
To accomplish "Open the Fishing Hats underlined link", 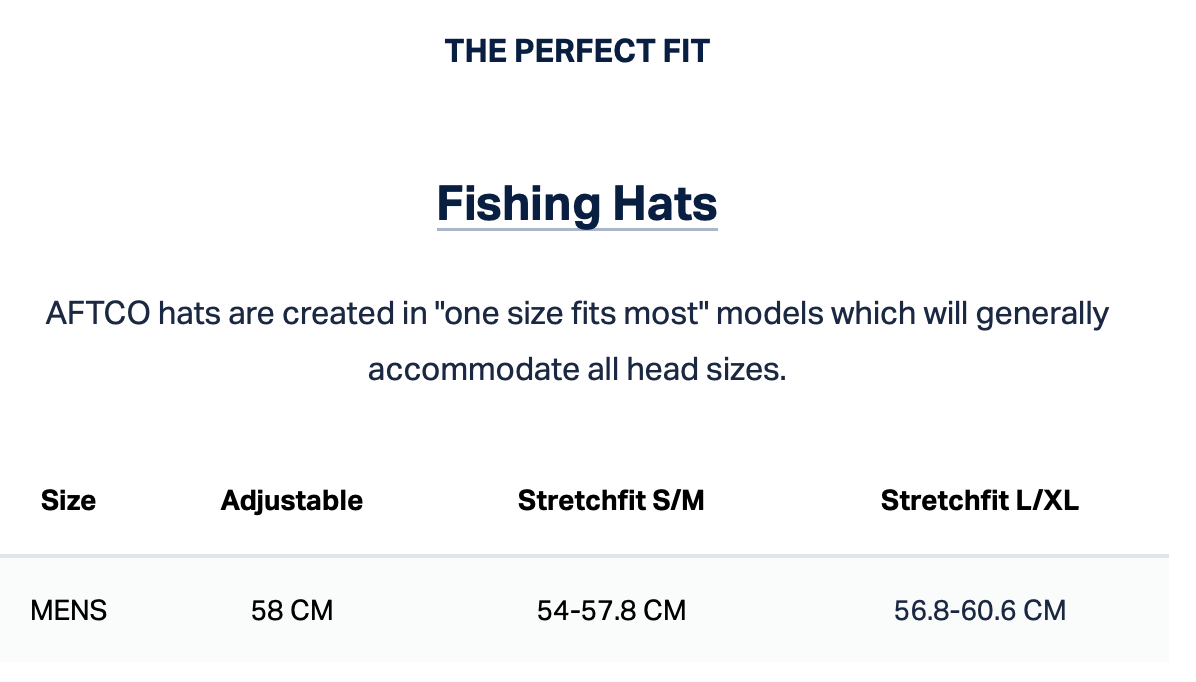I will tap(577, 204).
